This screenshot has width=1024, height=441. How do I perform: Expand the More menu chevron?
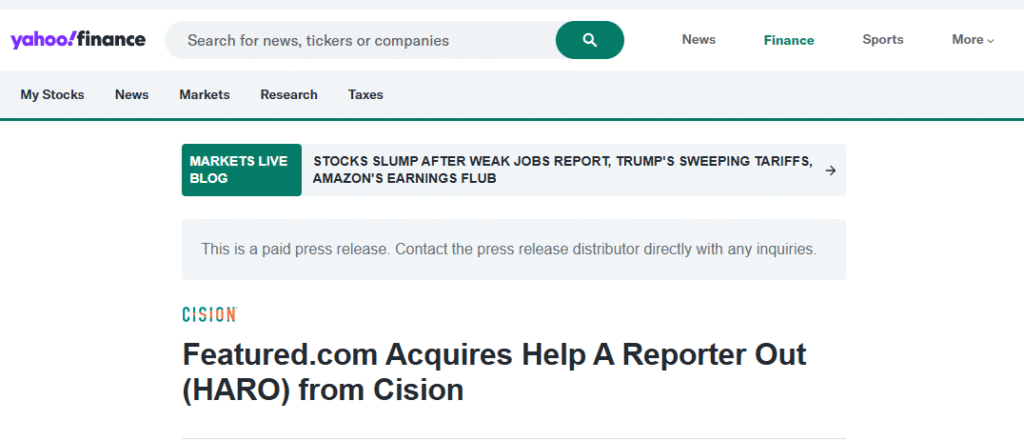click(x=991, y=41)
